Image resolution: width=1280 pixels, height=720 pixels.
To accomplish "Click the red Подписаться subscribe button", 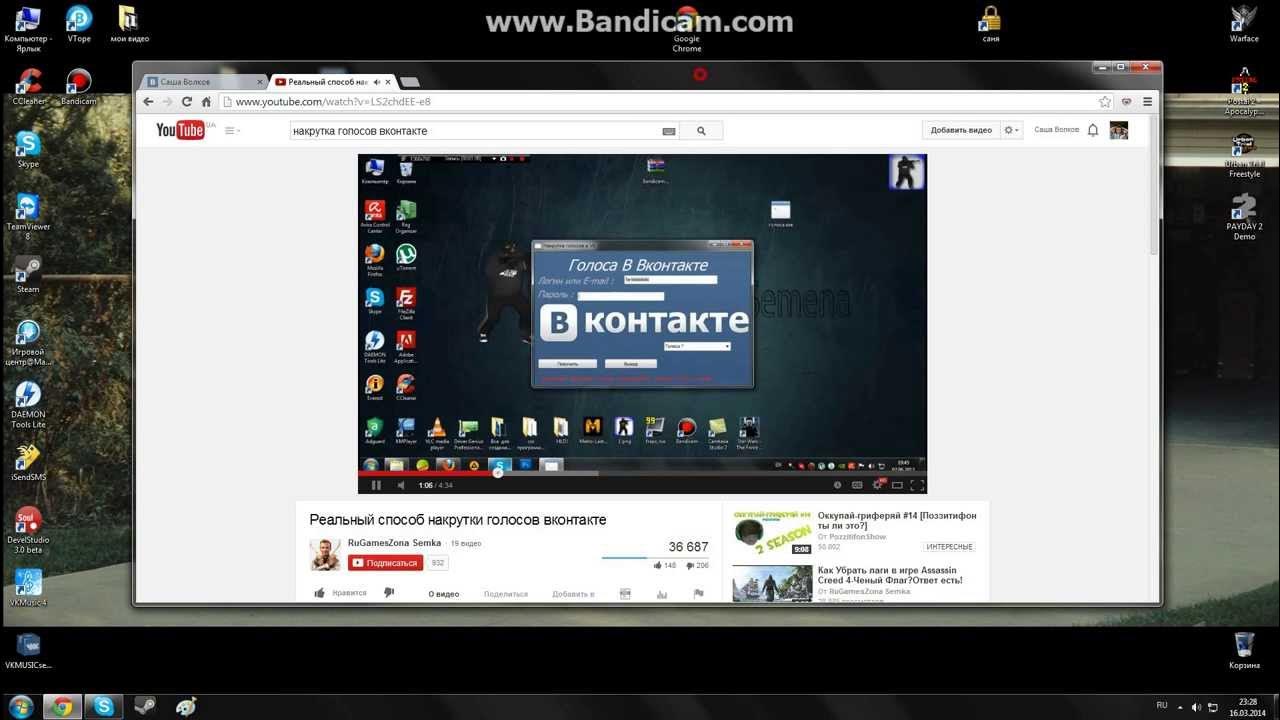I will point(385,563).
